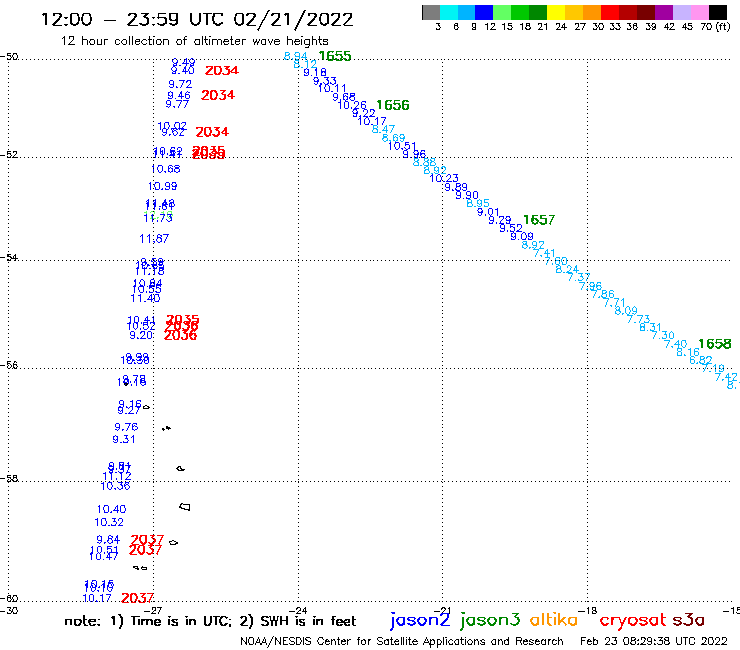Click the green 1655 time stamp
Viewport: 740px width, 650px height.
click(335, 56)
